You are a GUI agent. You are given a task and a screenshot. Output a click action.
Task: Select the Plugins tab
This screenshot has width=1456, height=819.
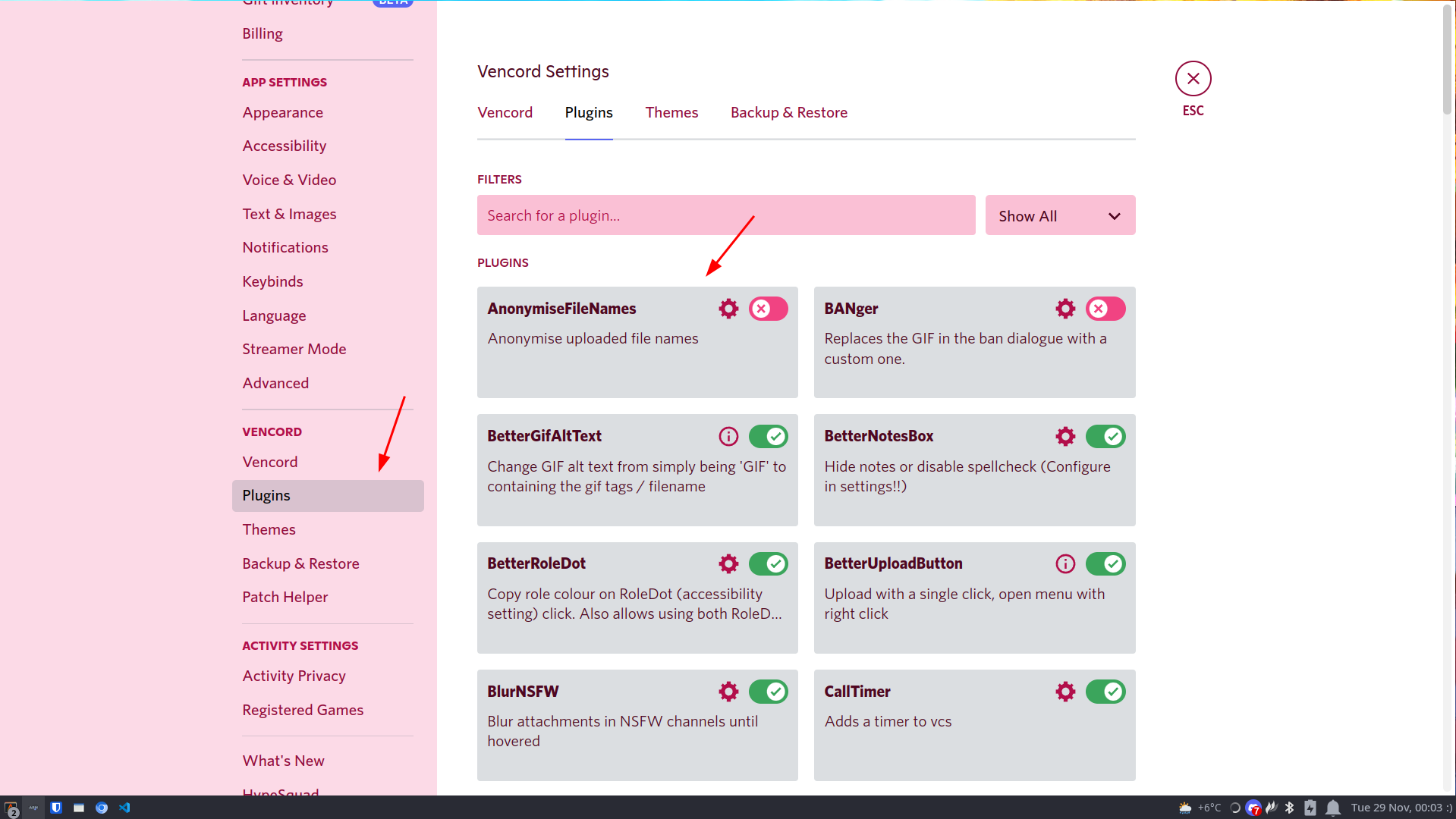[589, 112]
